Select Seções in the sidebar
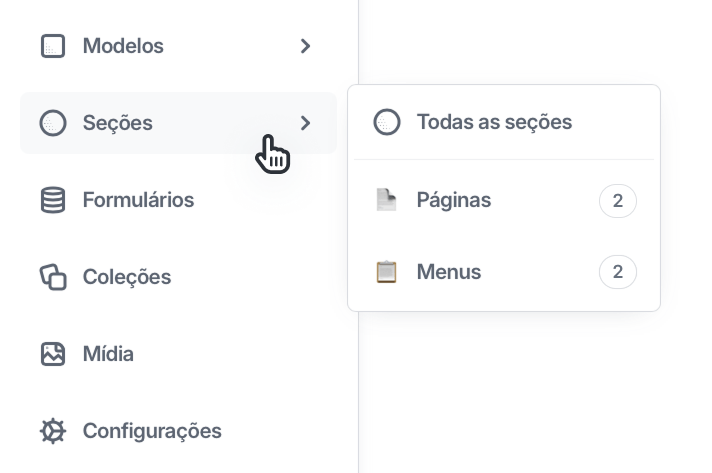The width and height of the screenshot is (712, 473). pos(178,123)
